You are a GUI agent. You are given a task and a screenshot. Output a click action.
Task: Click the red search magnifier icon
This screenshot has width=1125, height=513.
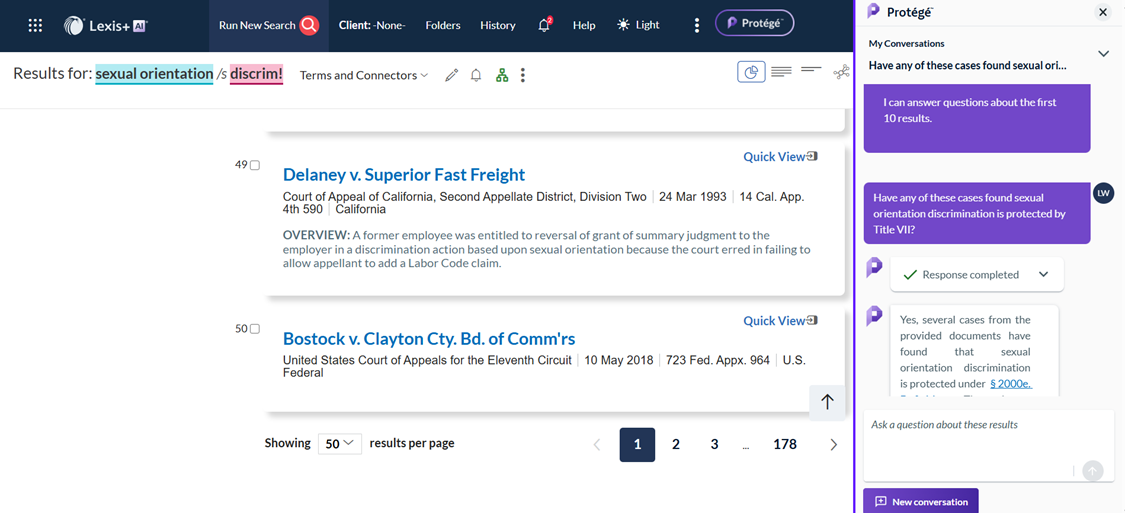click(x=309, y=25)
